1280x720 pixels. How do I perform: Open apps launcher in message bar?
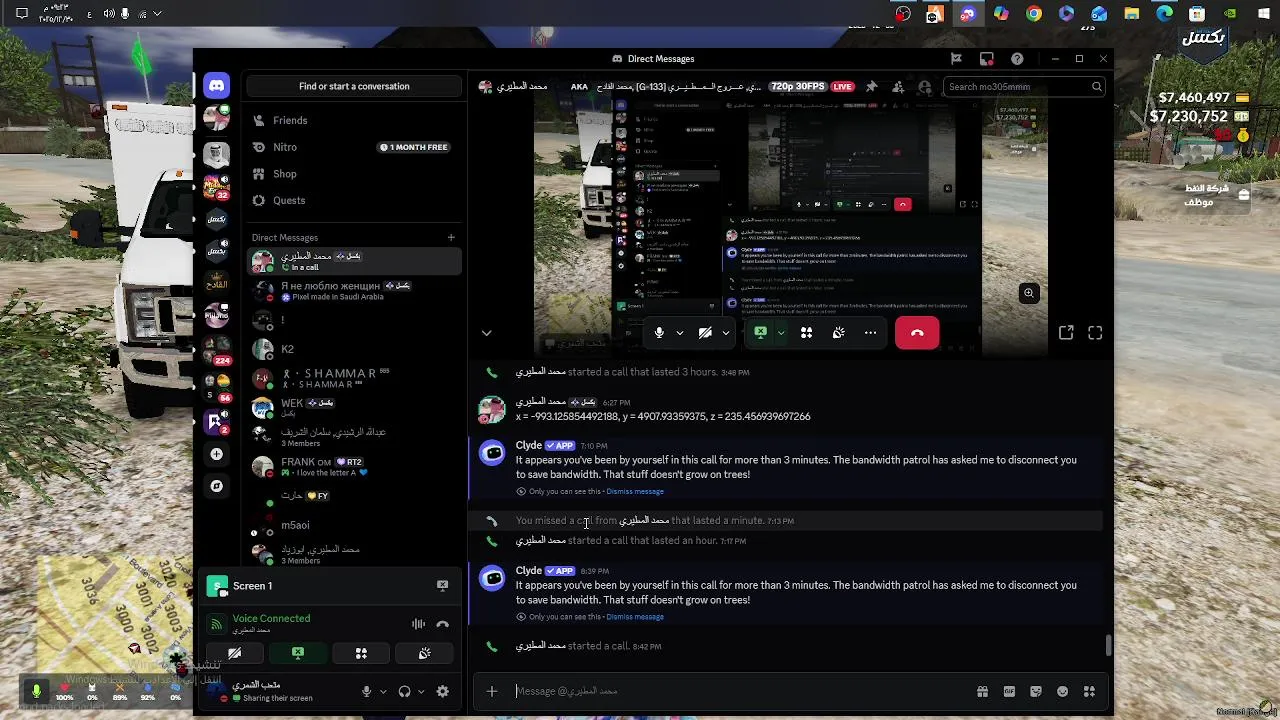coord(1089,691)
